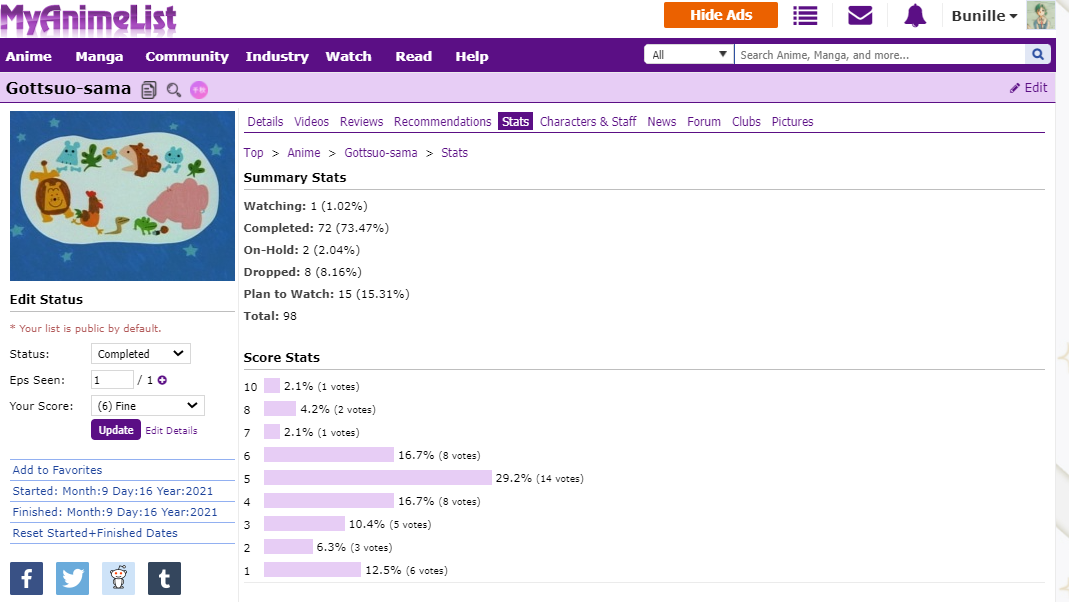Share on Twitter
This screenshot has width=1069, height=602.
point(72,578)
